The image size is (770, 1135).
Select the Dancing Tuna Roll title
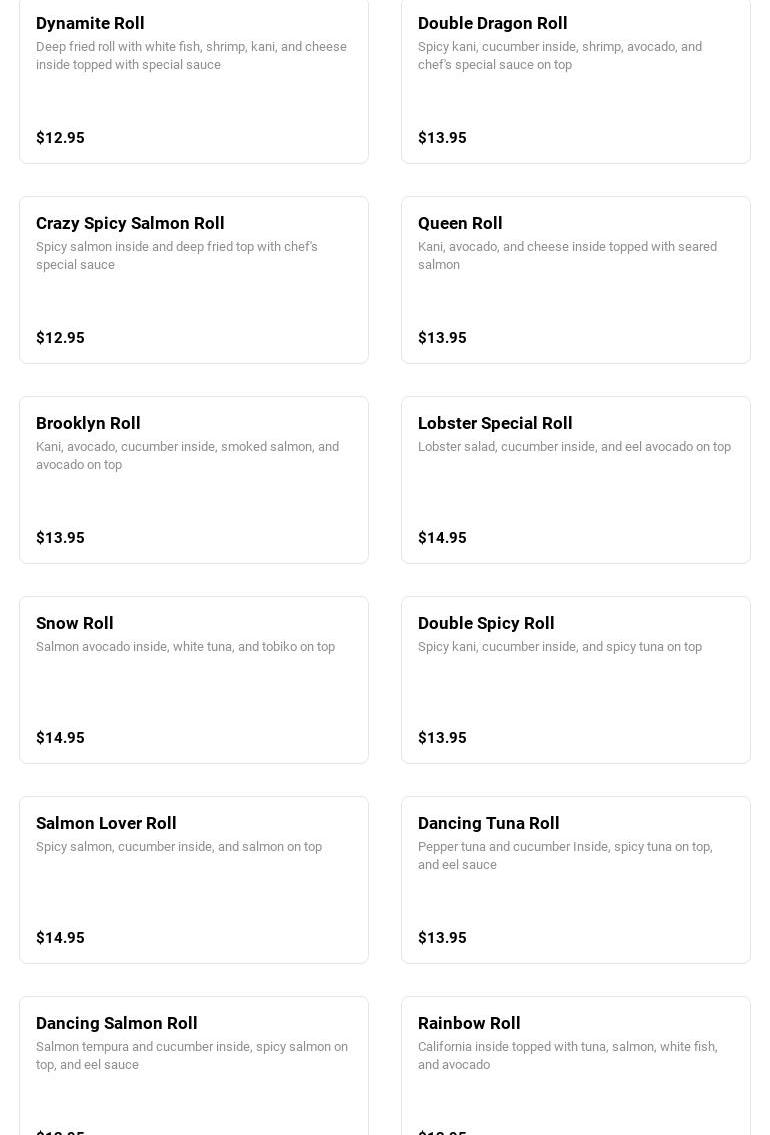click(488, 823)
